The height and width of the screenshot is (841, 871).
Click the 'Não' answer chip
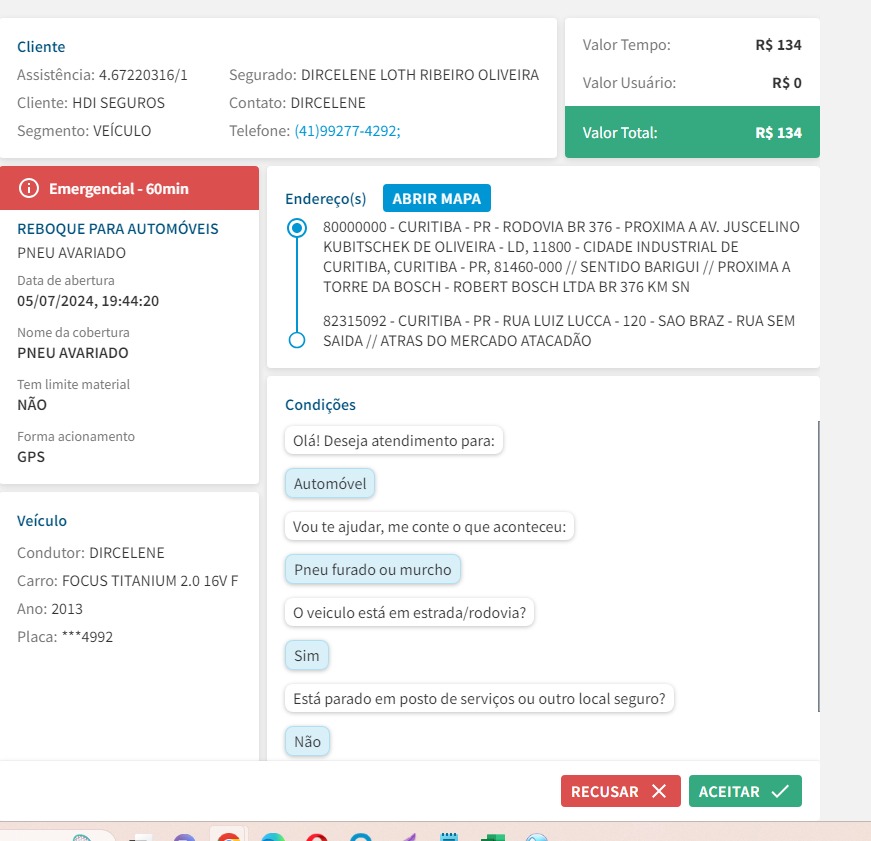coord(307,742)
